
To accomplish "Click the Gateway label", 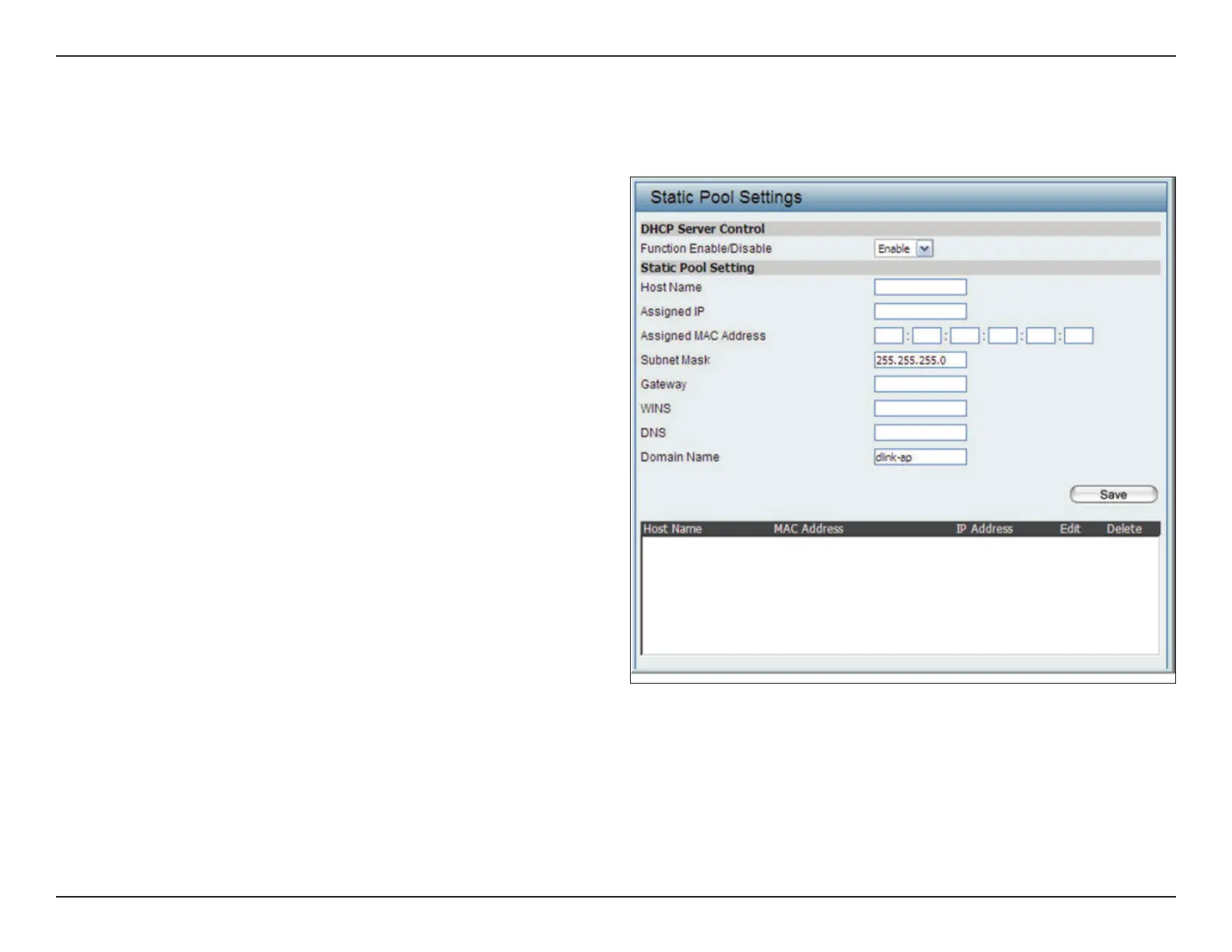I will (663, 384).
